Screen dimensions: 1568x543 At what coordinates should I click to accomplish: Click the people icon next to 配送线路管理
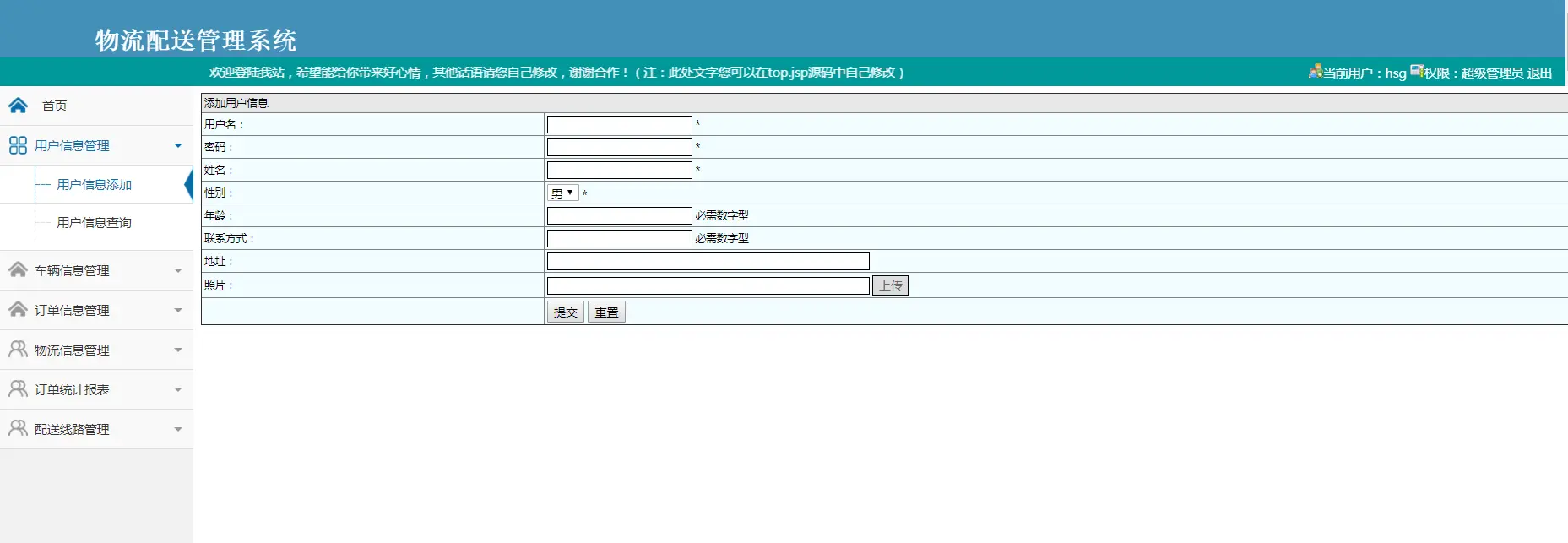click(x=18, y=428)
